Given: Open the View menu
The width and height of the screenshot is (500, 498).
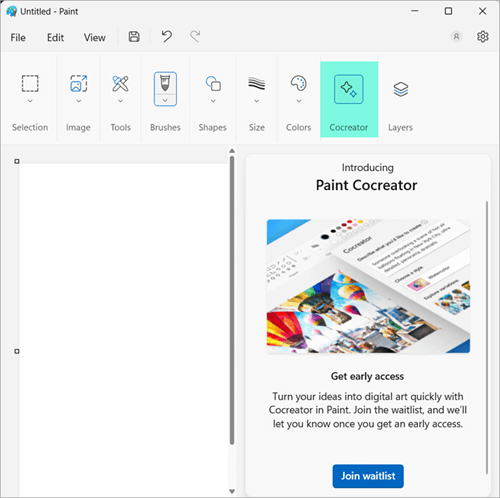Looking at the screenshot, I should [x=95, y=38].
